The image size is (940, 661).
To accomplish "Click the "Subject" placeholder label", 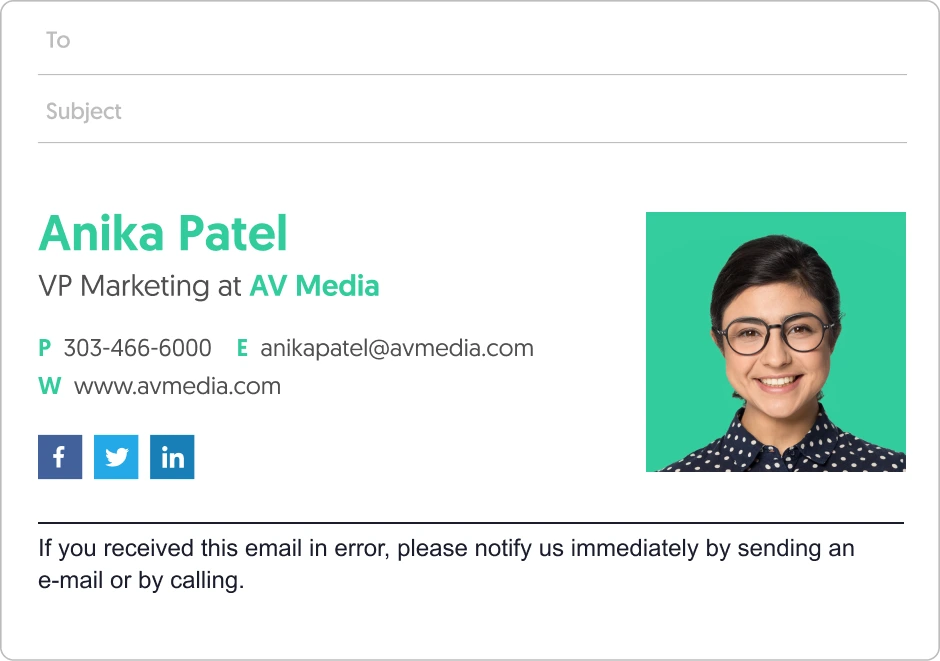I will [84, 111].
